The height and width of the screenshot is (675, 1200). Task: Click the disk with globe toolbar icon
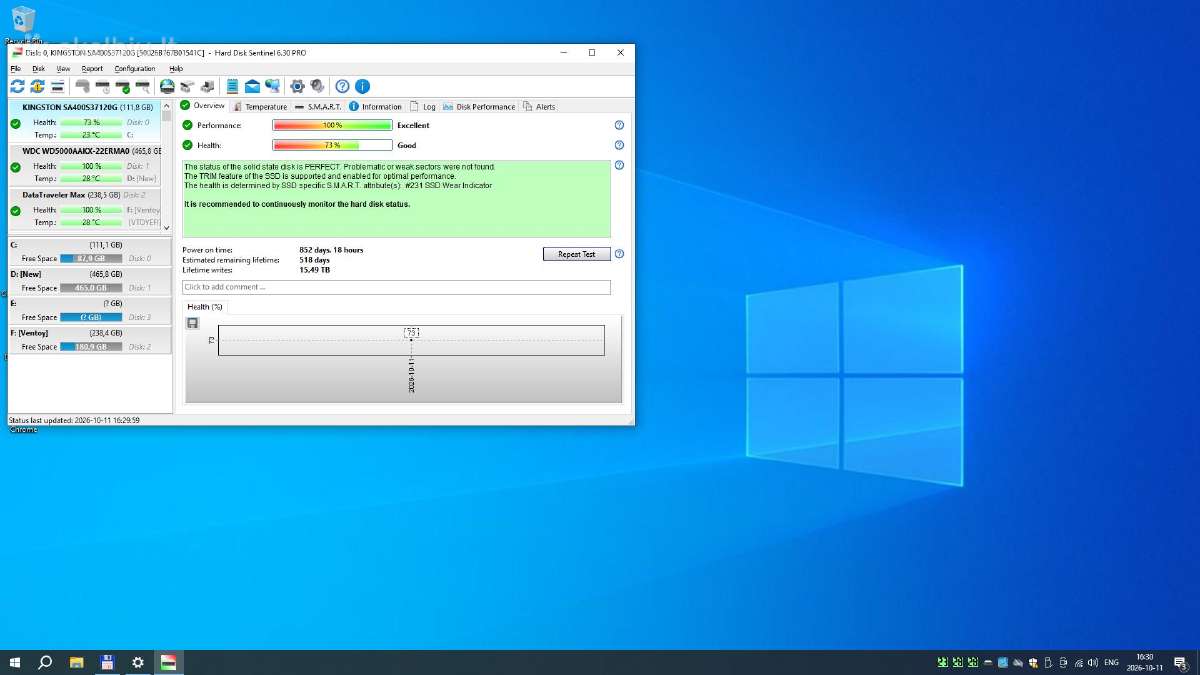click(167, 86)
